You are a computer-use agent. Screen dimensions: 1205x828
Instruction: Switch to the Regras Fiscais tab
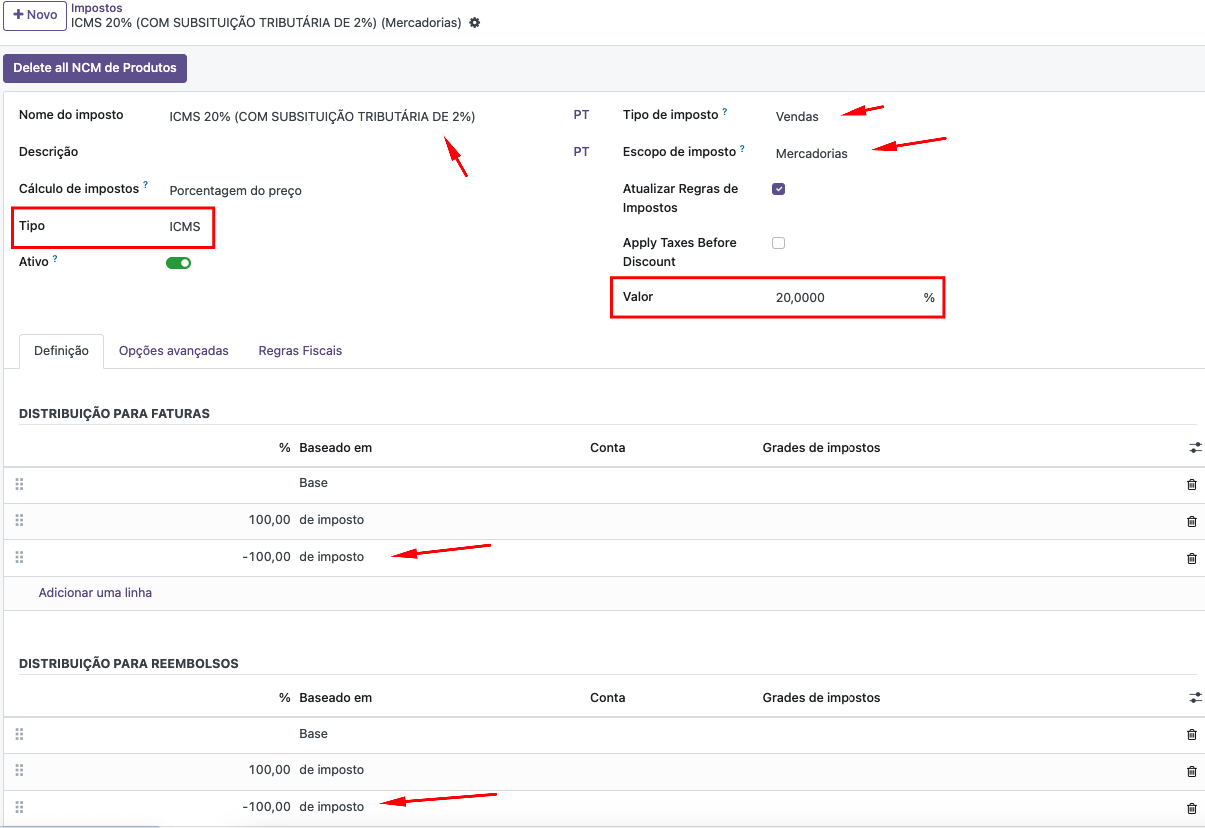point(300,351)
